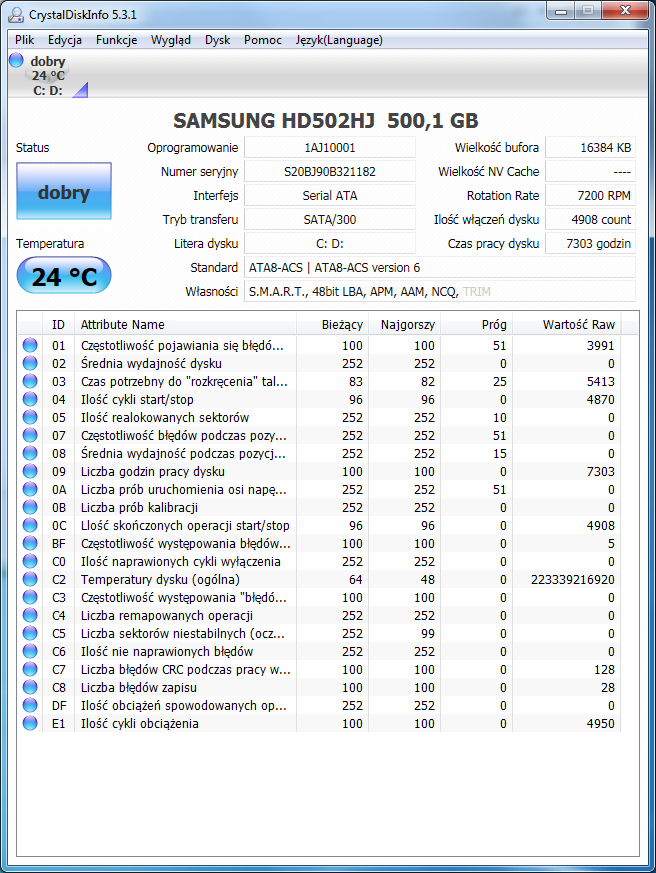Click status orb for attribute C0

click(x=30, y=561)
